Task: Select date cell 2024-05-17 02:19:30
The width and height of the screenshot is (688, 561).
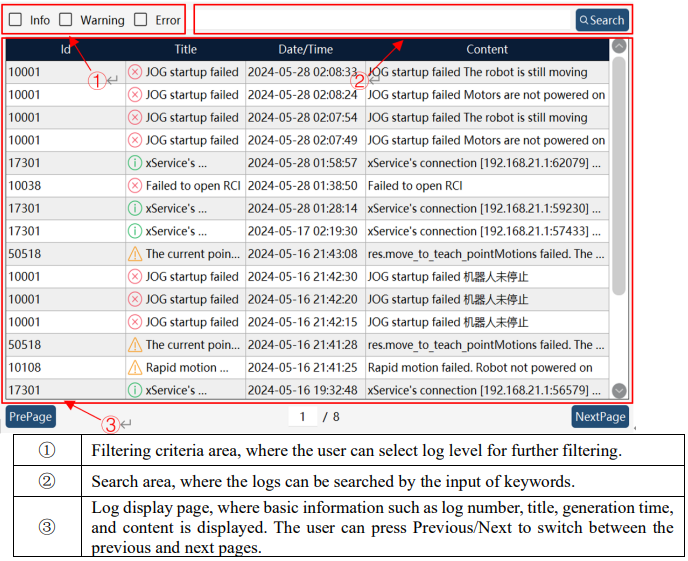Action: point(305,231)
